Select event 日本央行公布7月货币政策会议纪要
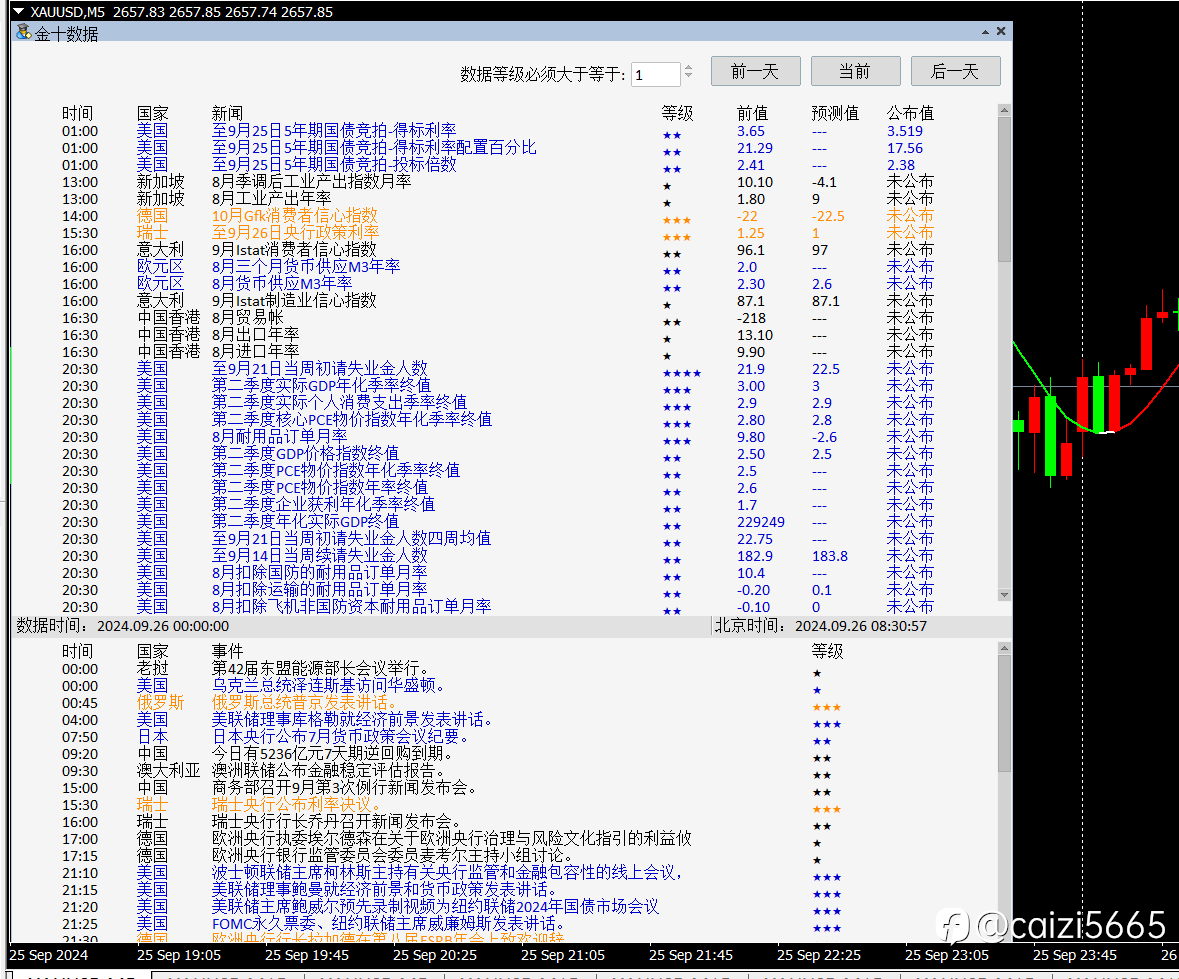The height and width of the screenshot is (979, 1179). pos(451,737)
